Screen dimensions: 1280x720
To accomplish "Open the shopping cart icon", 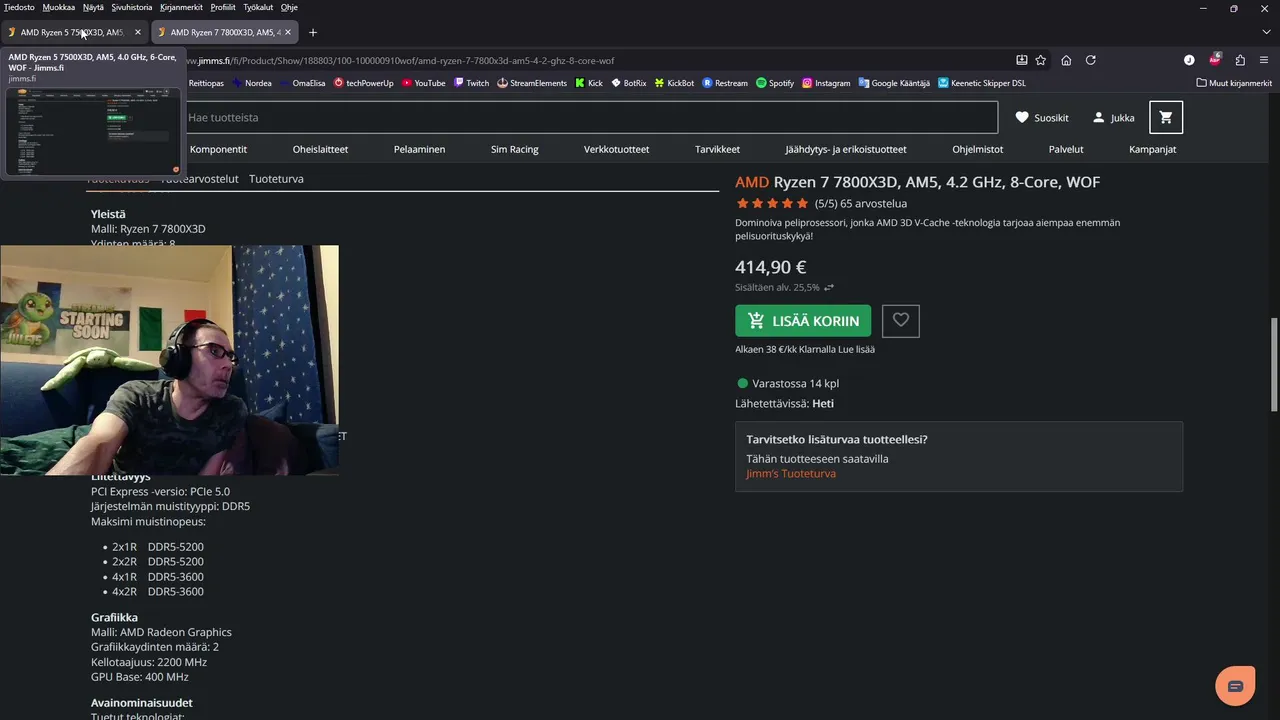I will tap(1166, 117).
